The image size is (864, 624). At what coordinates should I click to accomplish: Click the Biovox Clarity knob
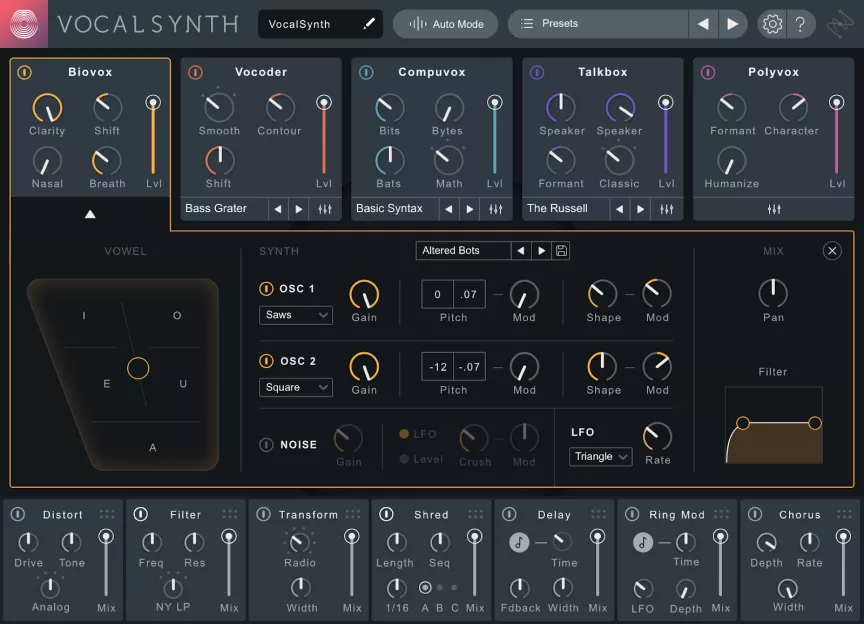pyautogui.click(x=47, y=108)
